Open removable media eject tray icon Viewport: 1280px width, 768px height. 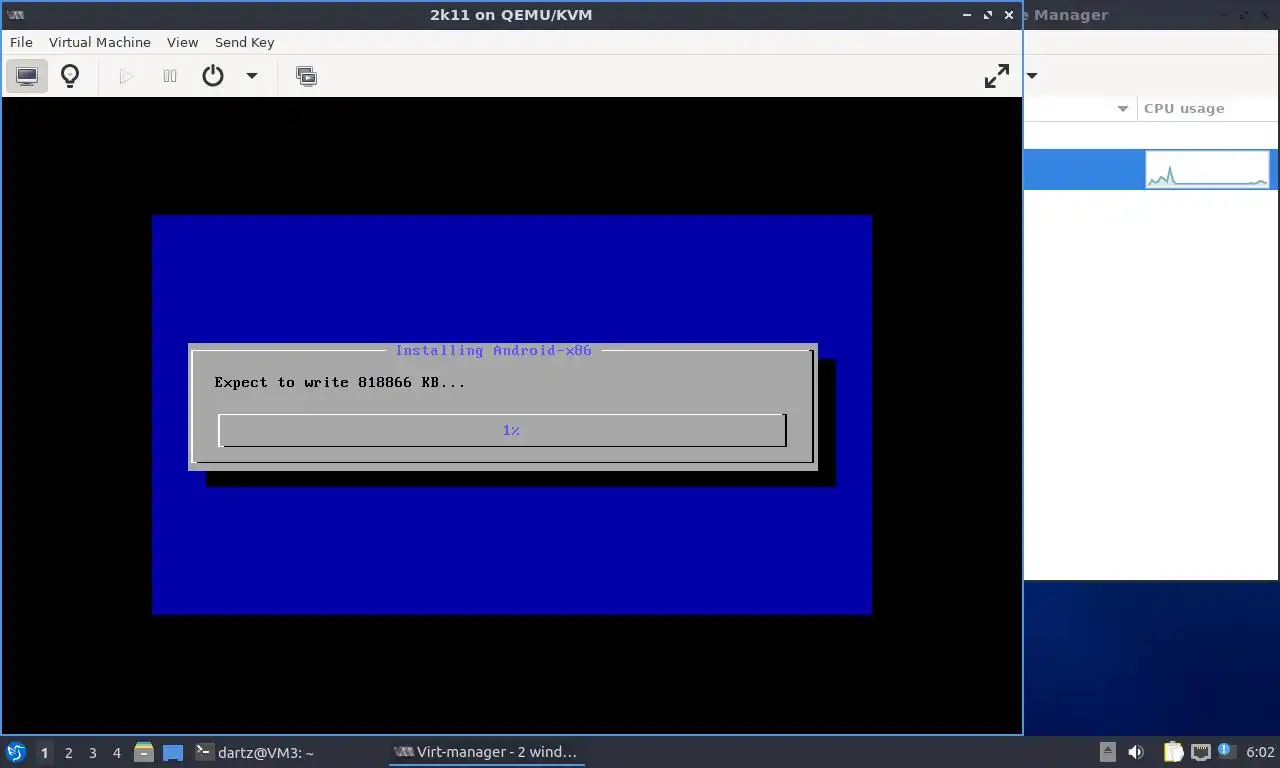[x=1108, y=752]
